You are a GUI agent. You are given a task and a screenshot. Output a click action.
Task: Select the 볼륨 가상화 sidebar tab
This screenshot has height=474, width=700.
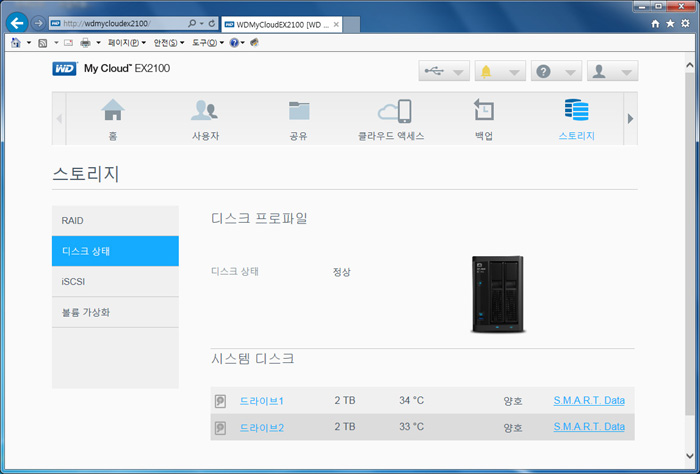[115, 312]
